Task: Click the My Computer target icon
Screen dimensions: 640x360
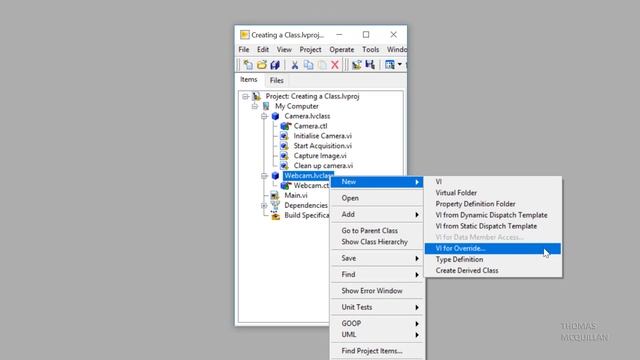Action: 266,106
